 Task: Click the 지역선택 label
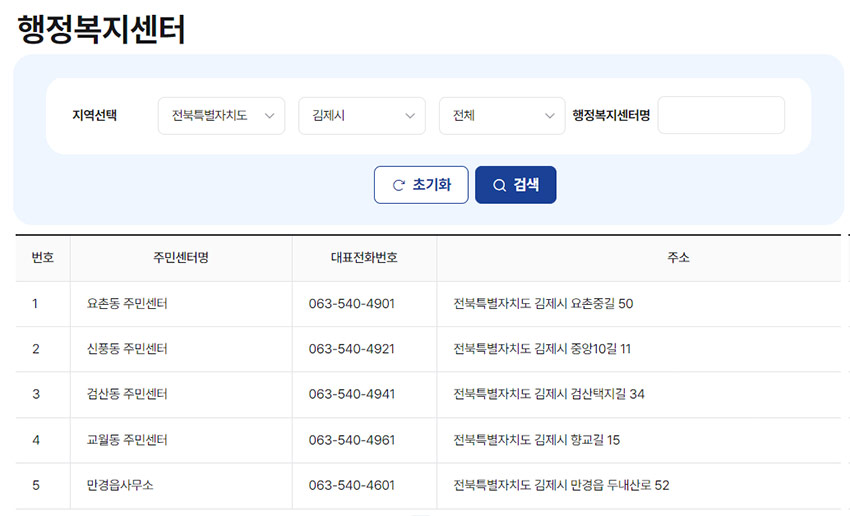point(94,115)
